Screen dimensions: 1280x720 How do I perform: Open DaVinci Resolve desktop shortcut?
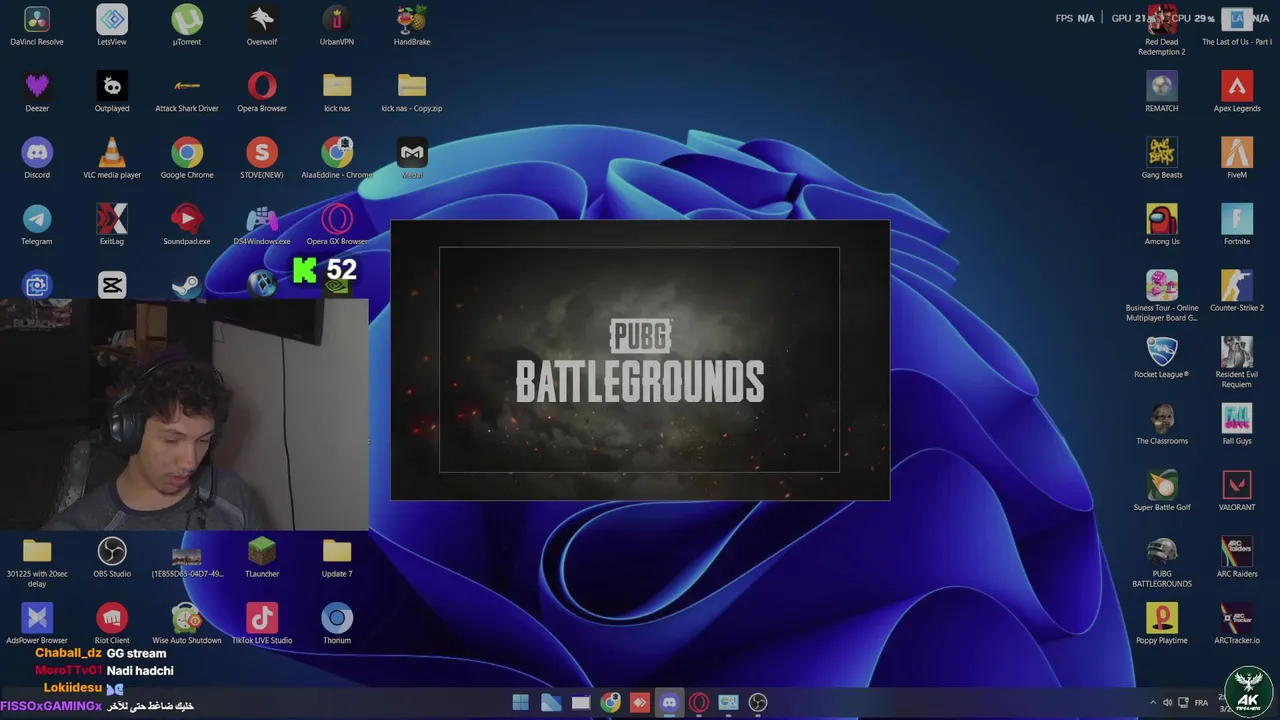(37, 26)
